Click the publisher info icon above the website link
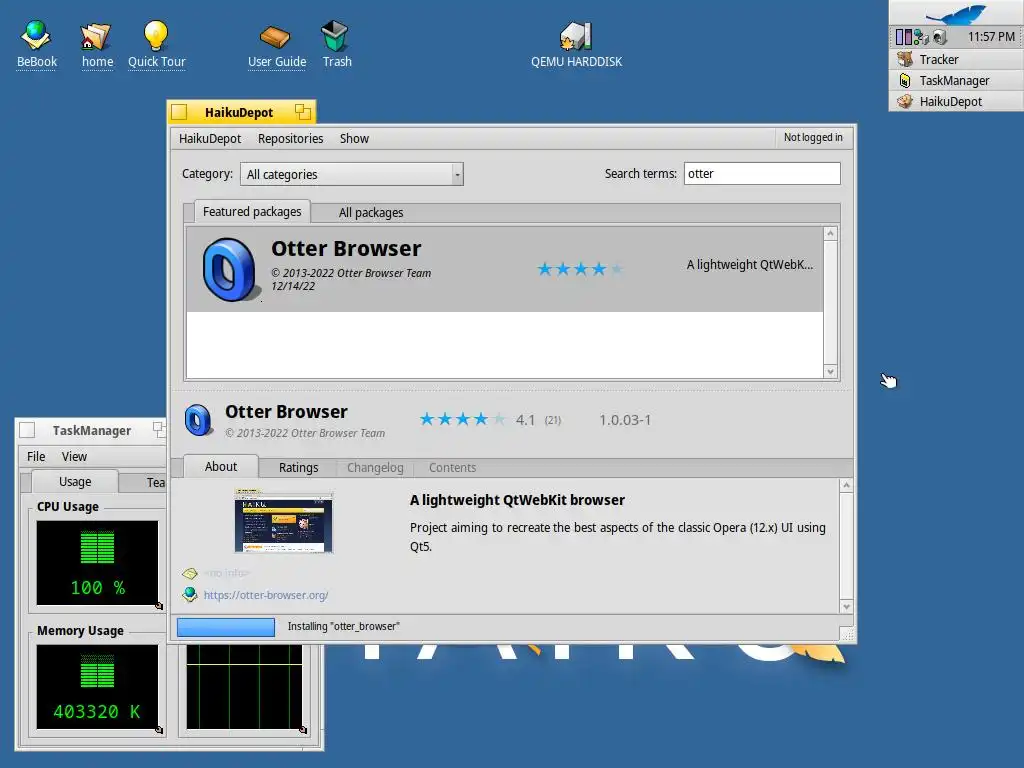The image size is (1024, 768). [x=190, y=573]
